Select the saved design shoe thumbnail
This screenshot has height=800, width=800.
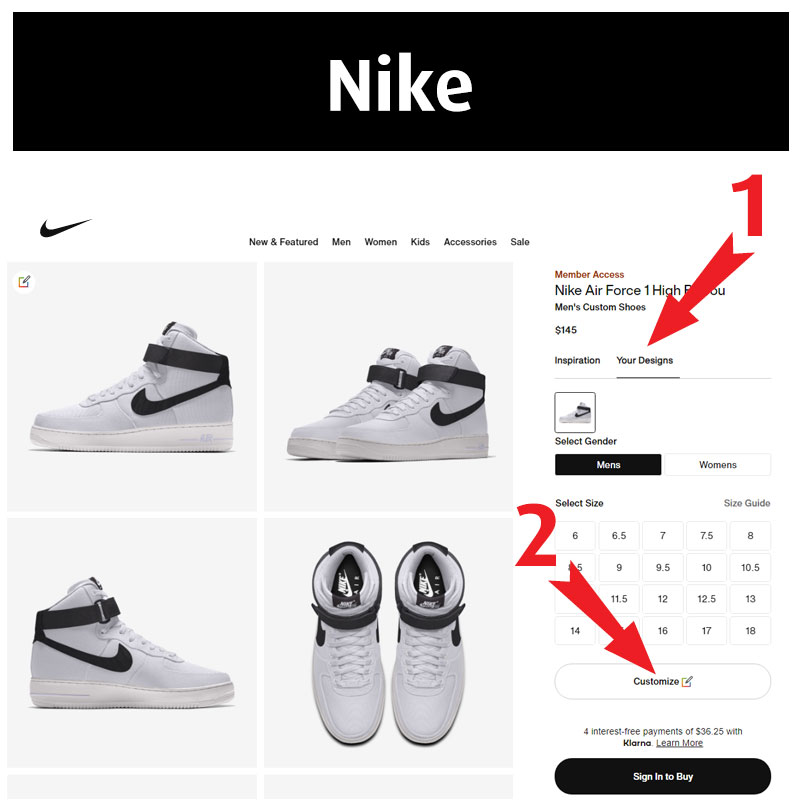pyautogui.click(x=574, y=412)
